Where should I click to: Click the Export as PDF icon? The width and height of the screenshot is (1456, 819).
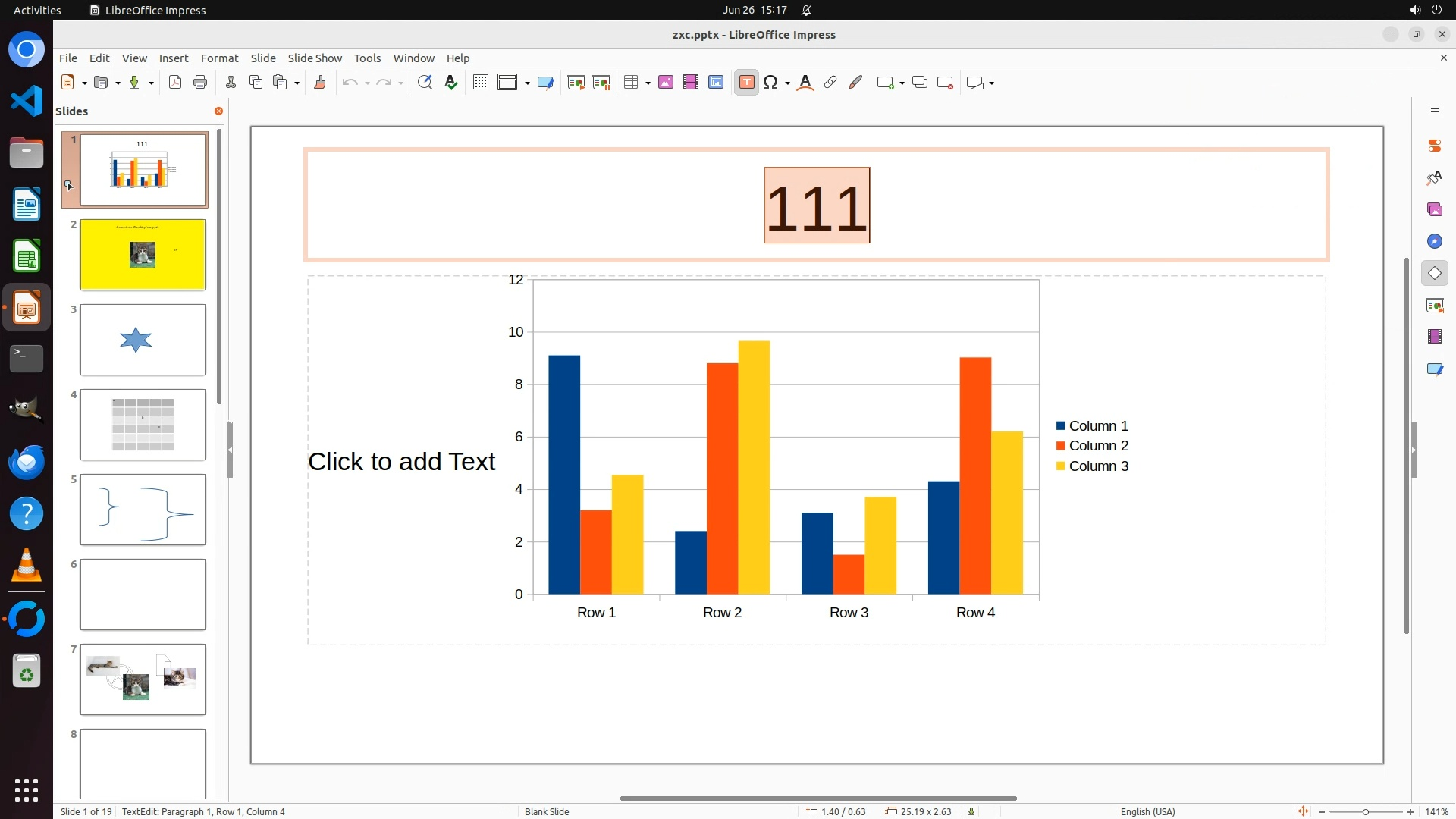click(175, 83)
